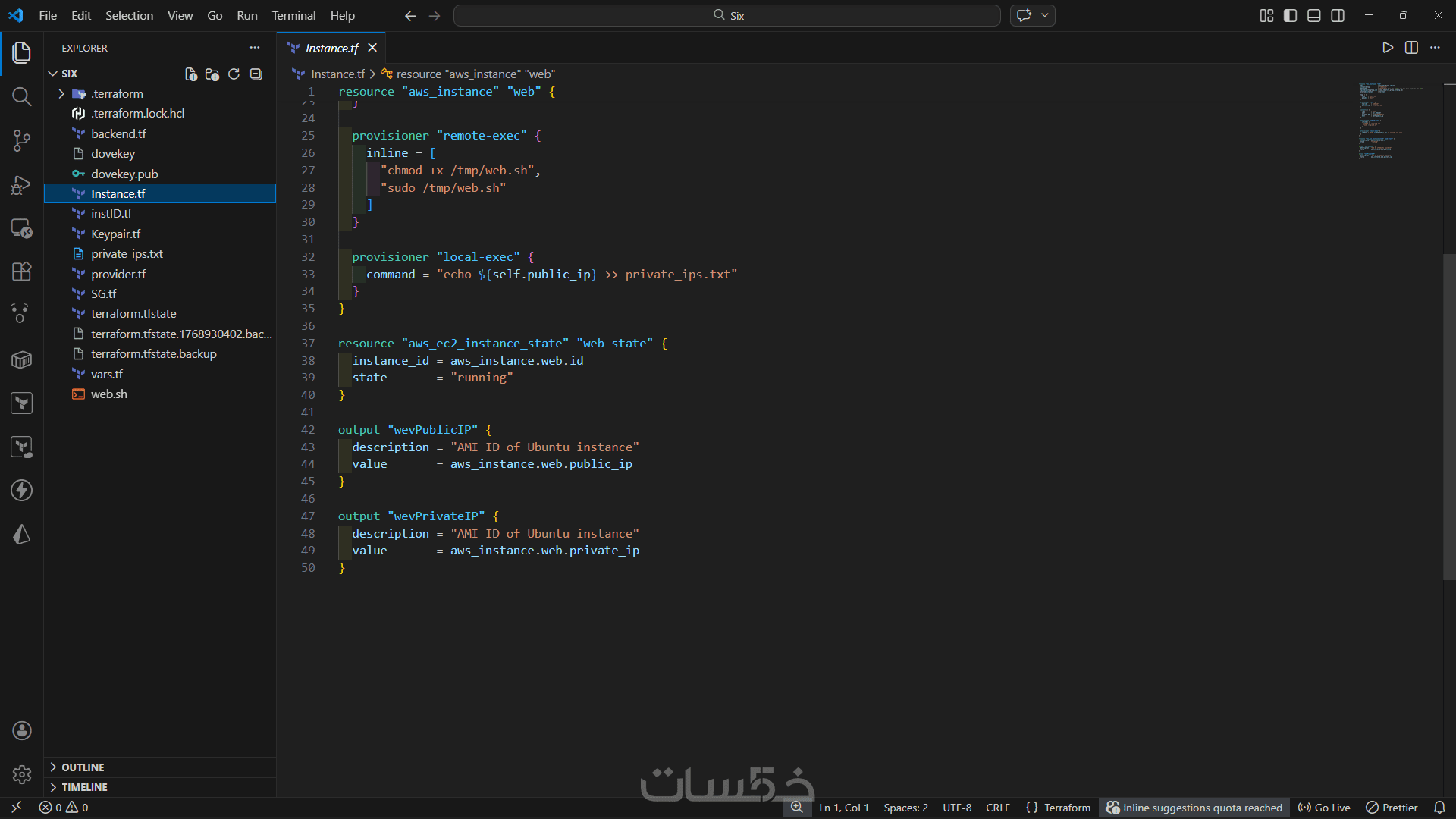
Task: Collapse all folders in Explorer
Action: tap(256, 74)
